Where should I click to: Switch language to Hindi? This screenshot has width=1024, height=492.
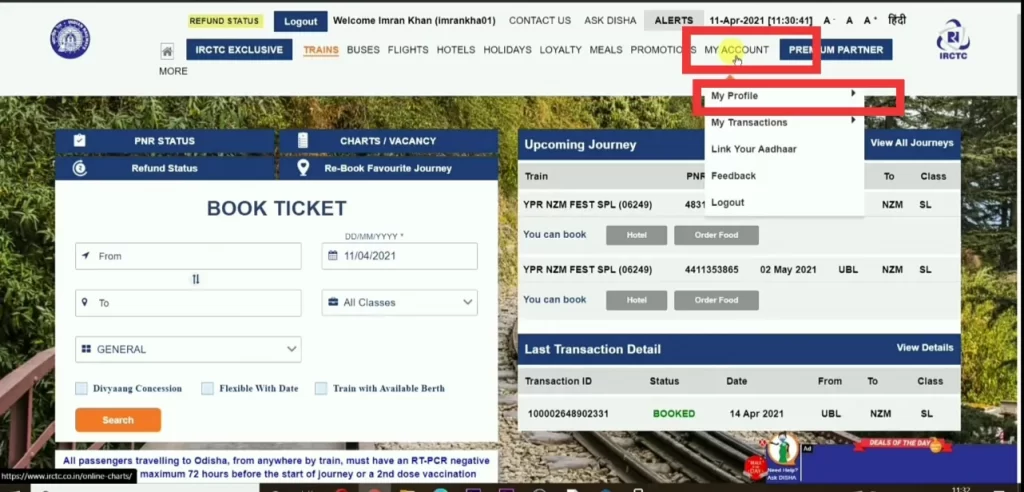pos(897,20)
